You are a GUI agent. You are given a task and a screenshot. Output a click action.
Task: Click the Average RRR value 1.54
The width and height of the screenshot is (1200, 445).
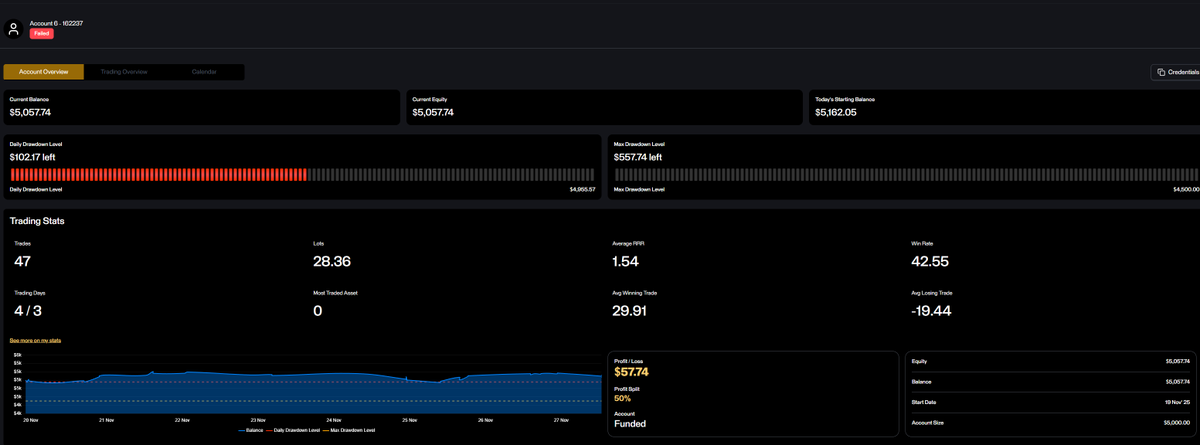(625, 262)
